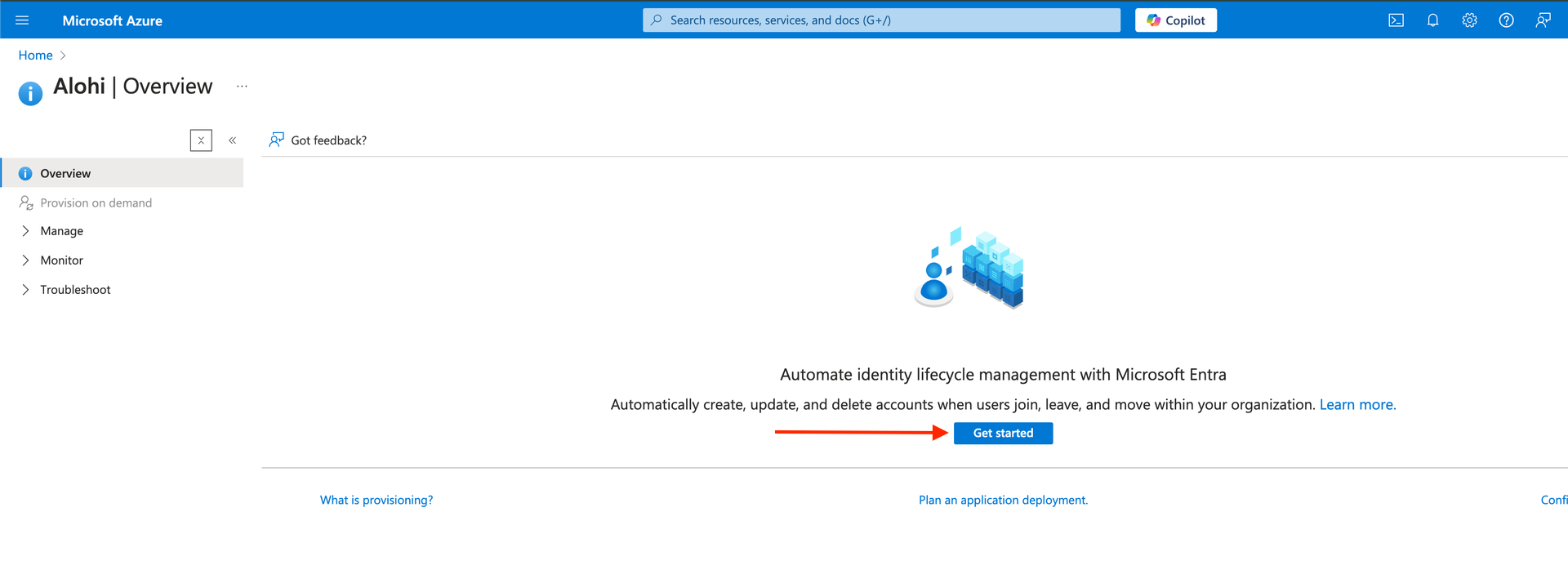Select Provision on demand in sidebar
Viewport: 1568px width, 583px height.
point(122,202)
